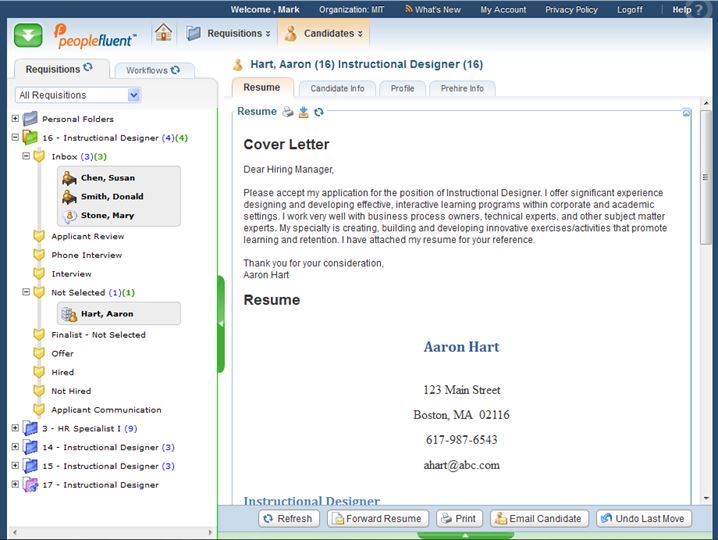Viewport: 718px width, 540px height.
Task: Click the green download arrow button
Action: click(28, 35)
